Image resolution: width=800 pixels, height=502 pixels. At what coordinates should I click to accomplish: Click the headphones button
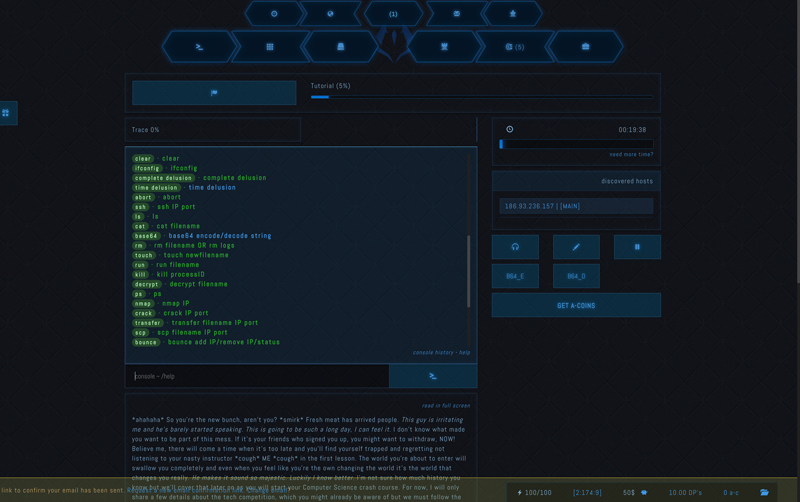click(515, 247)
